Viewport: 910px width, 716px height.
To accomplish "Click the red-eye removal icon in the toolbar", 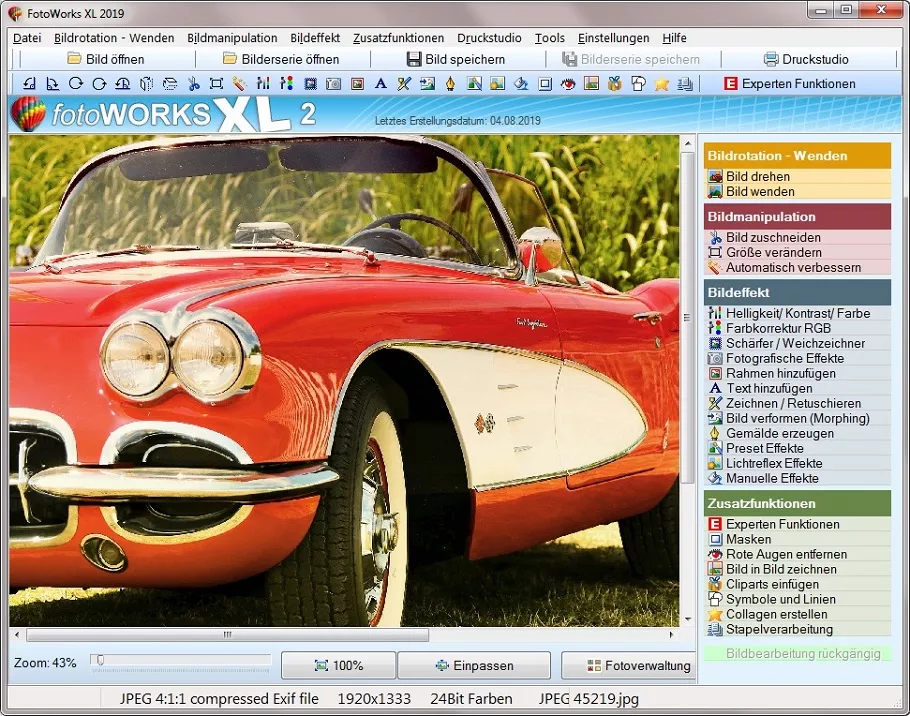I will pos(568,84).
